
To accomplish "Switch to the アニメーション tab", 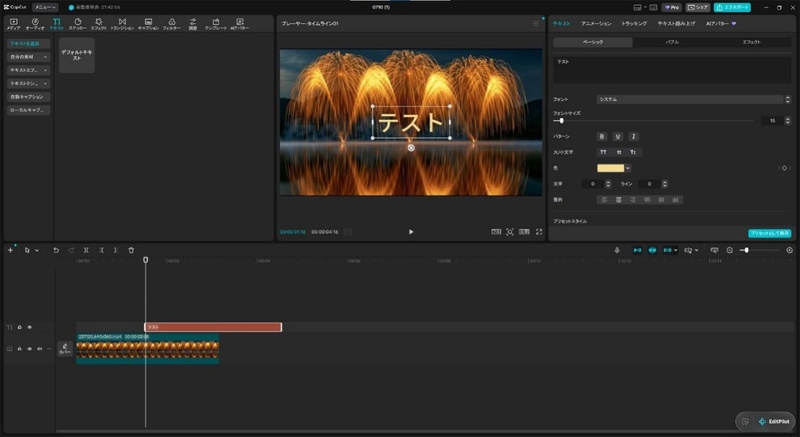I will click(596, 24).
